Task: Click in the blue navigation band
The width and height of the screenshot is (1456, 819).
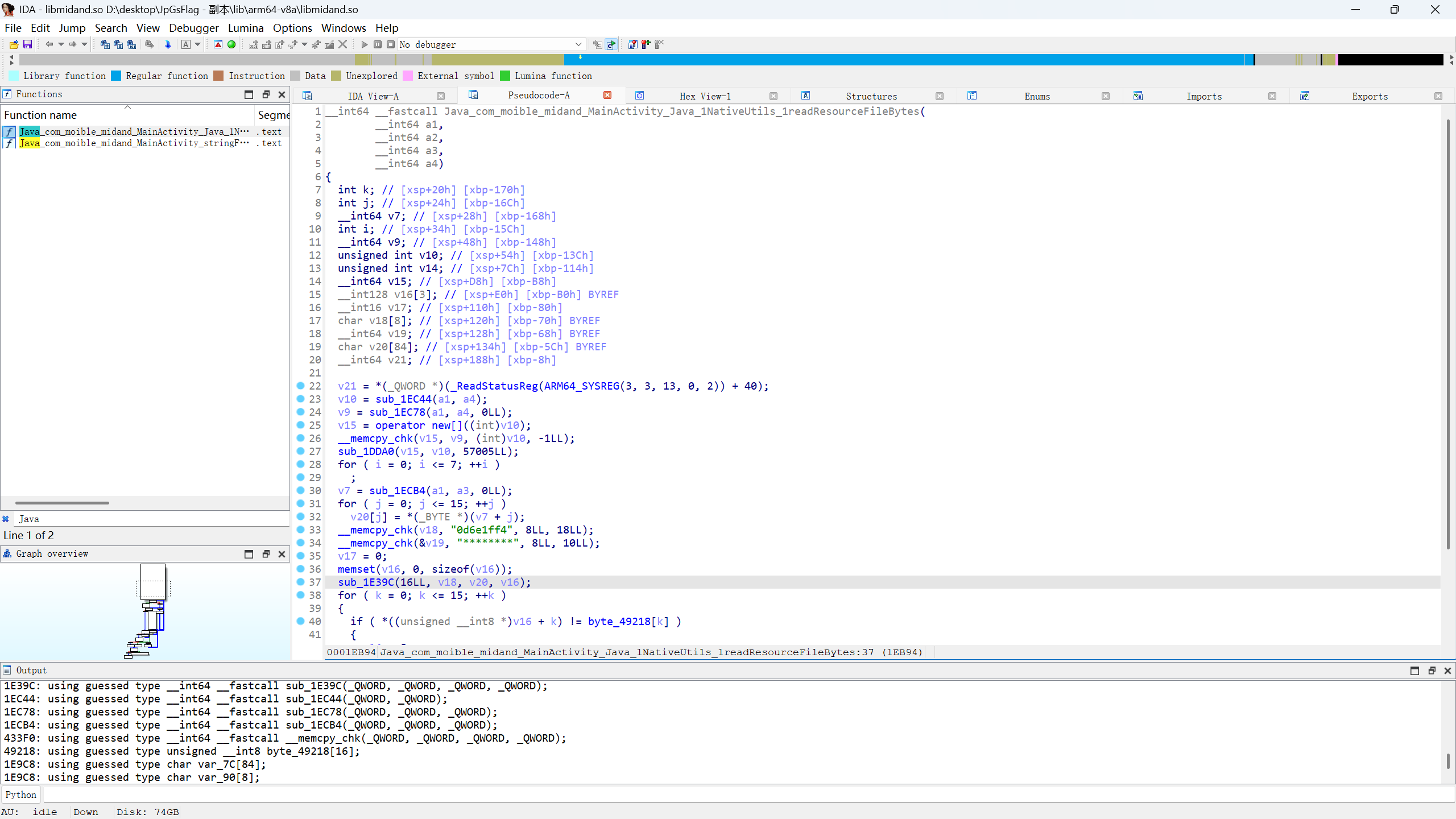Action: tap(904, 60)
